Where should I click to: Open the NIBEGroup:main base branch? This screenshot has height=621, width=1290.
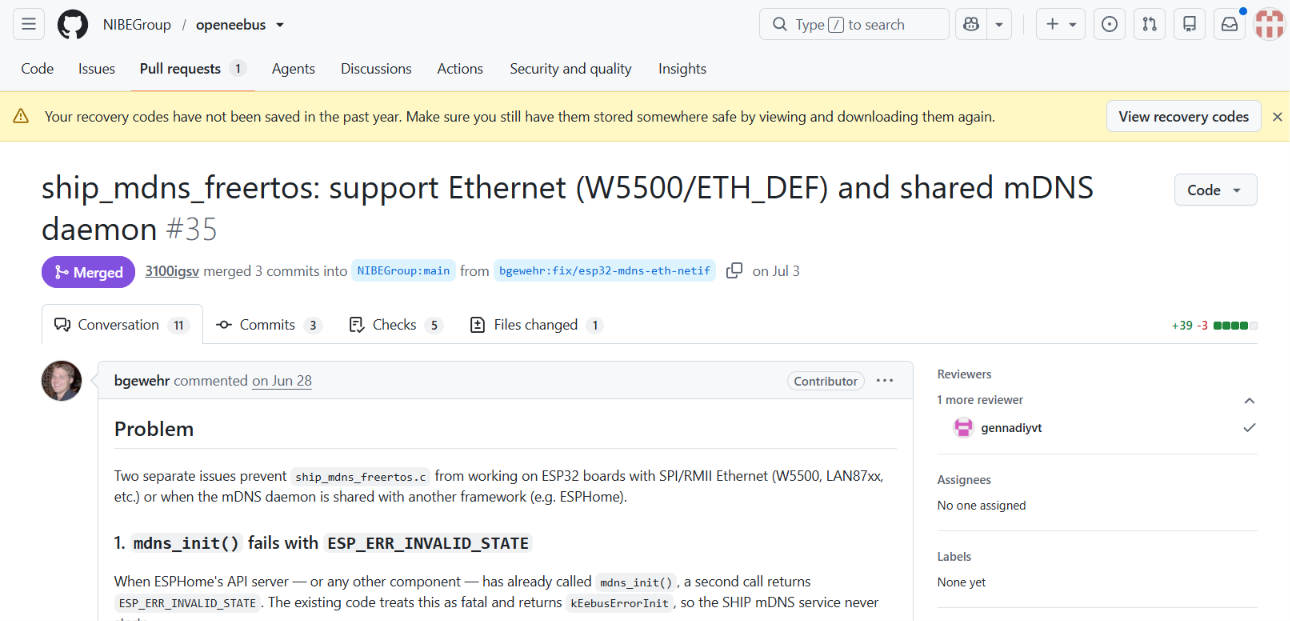(x=404, y=271)
